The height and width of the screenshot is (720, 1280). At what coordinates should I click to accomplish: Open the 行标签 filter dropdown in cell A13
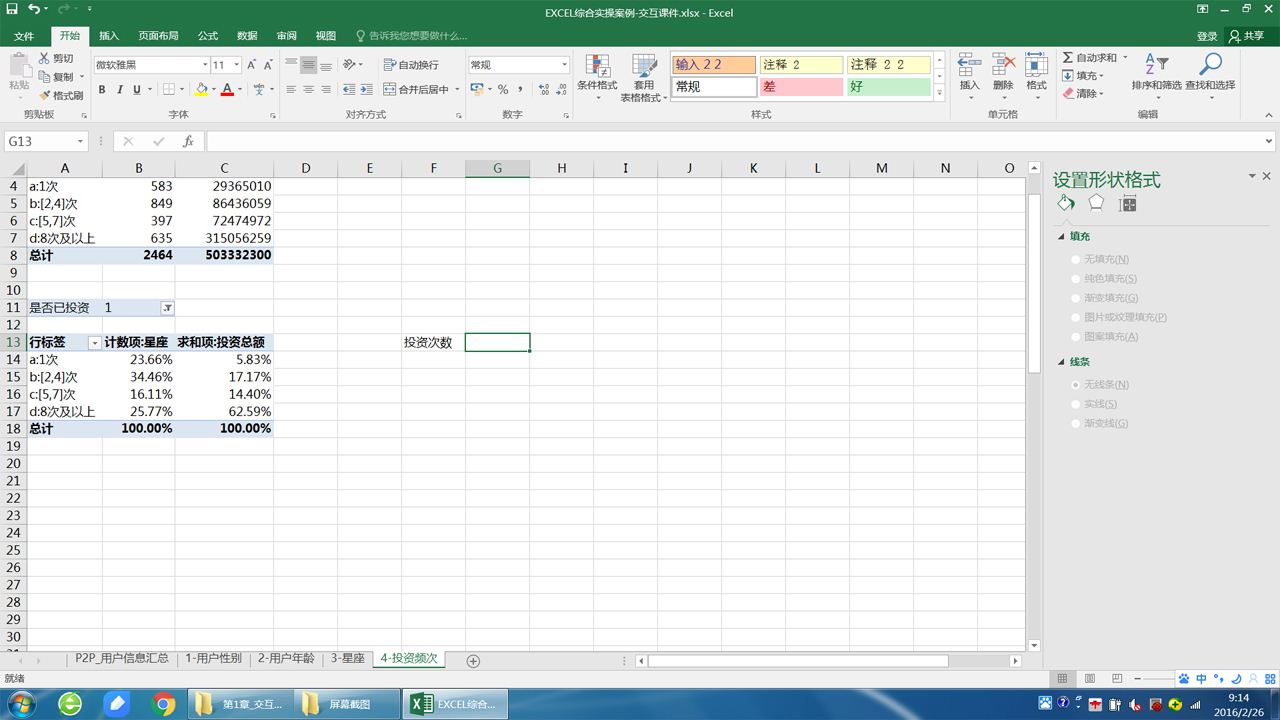(95, 343)
